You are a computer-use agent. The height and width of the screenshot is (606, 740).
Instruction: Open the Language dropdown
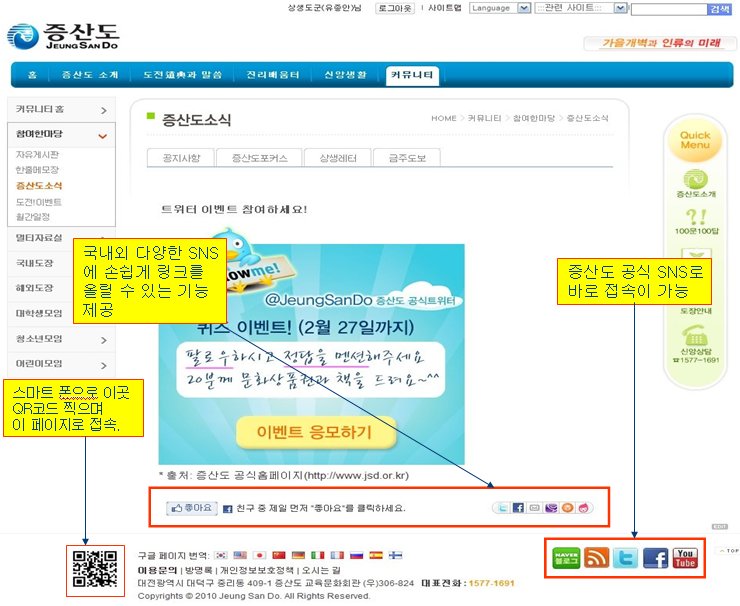[500, 8]
